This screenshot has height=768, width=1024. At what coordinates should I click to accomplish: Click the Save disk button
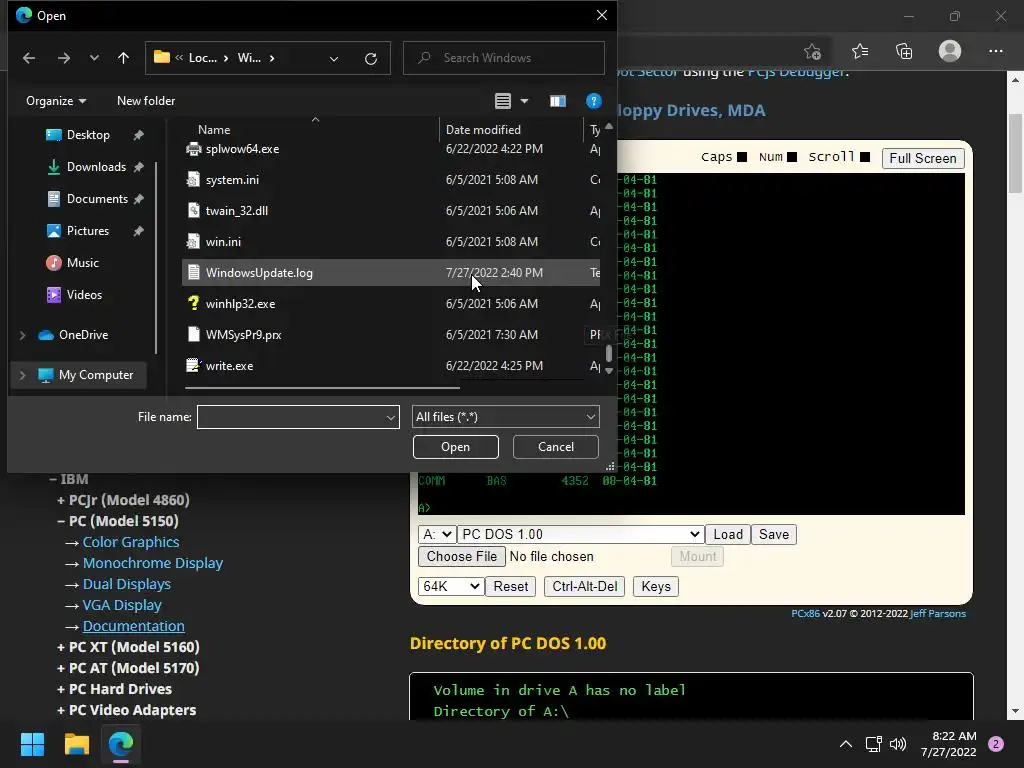pos(773,534)
